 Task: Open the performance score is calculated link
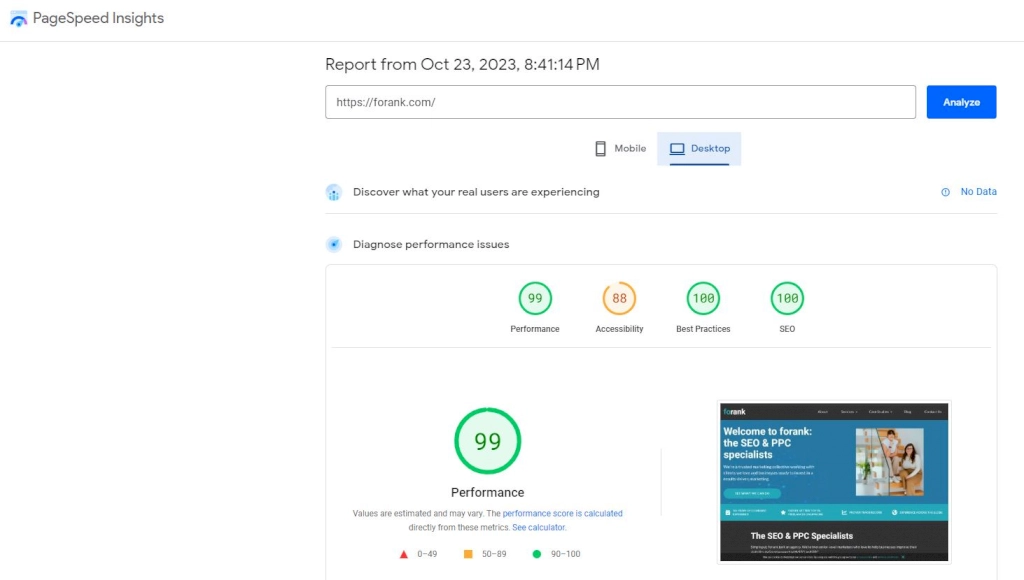tap(562, 513)
